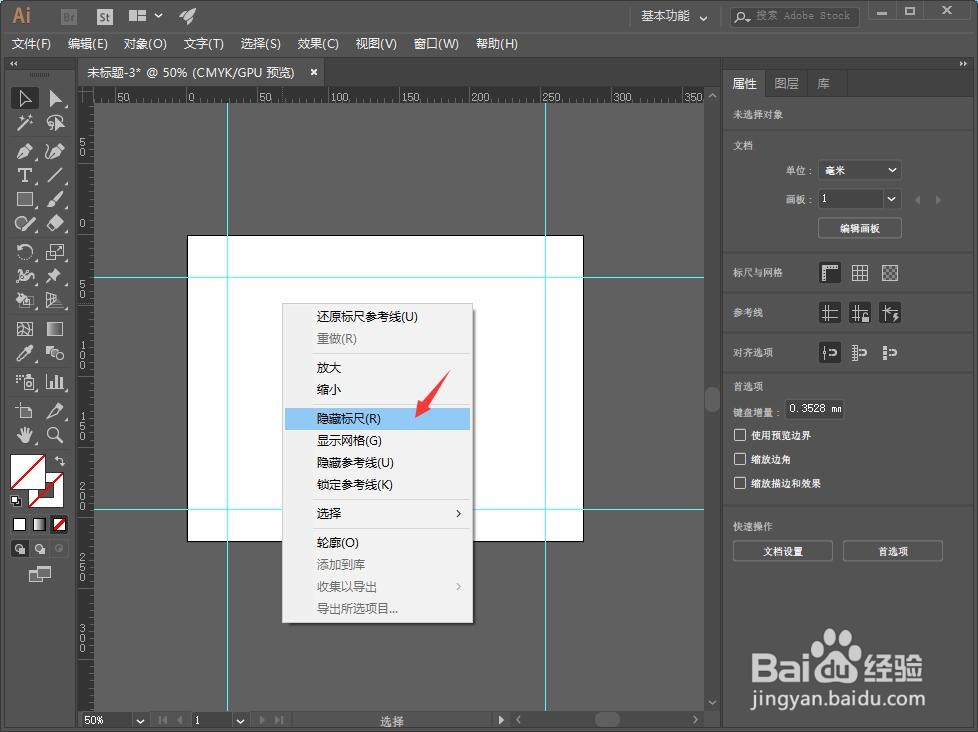Click the 键盘增量 value field
This screenshot has width=978, height=732.
coord(814,409)
